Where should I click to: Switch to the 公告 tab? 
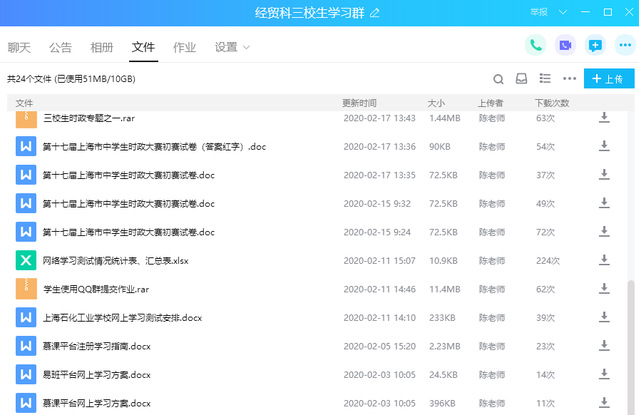[60, 47]
